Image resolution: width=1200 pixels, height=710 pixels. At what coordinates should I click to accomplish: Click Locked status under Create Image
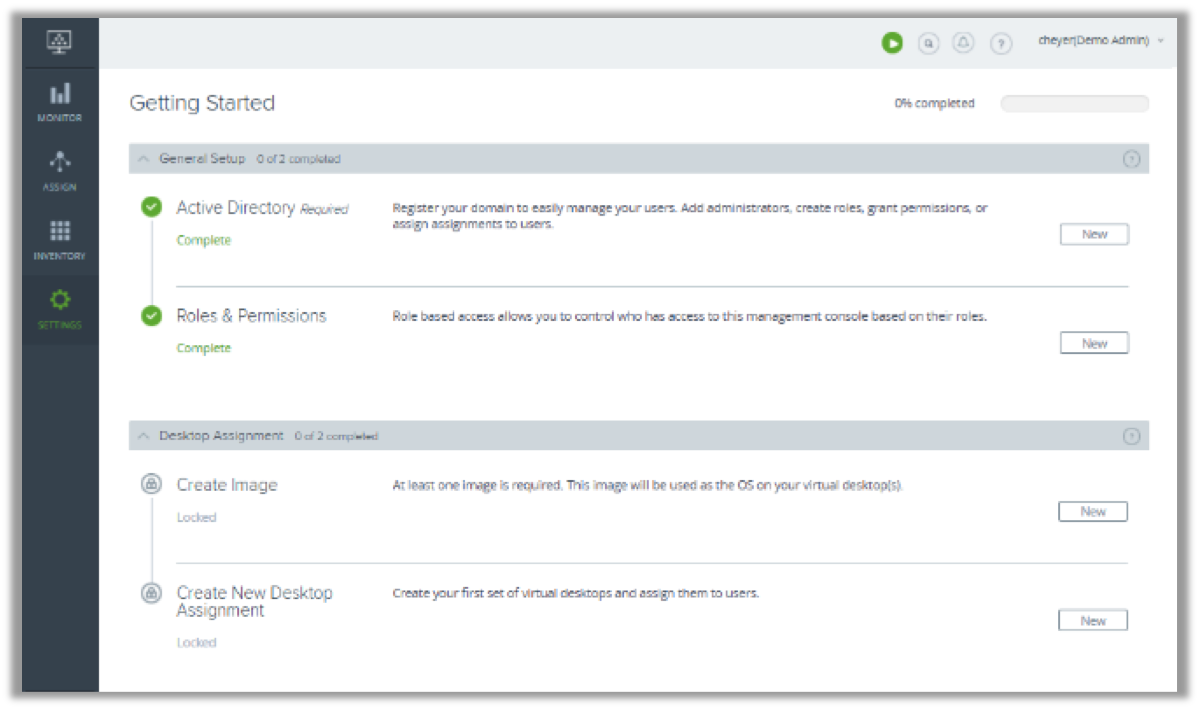coord(196,517)
